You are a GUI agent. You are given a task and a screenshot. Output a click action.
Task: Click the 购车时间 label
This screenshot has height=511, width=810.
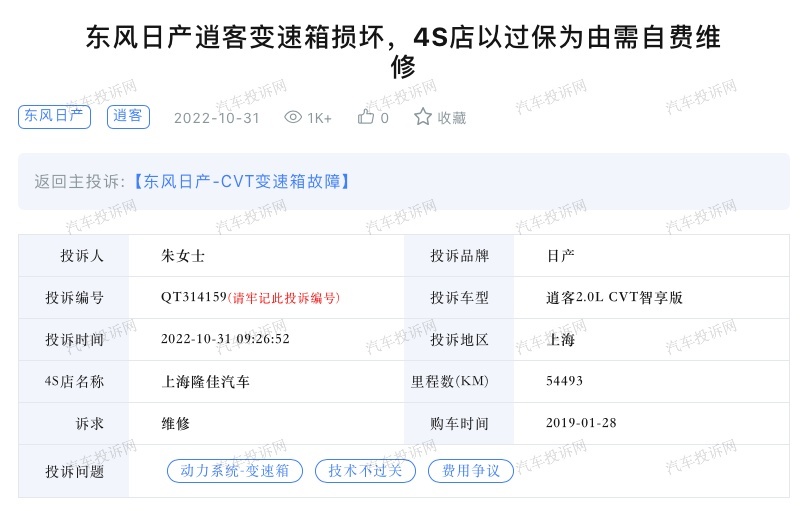(x=459, y=424)
